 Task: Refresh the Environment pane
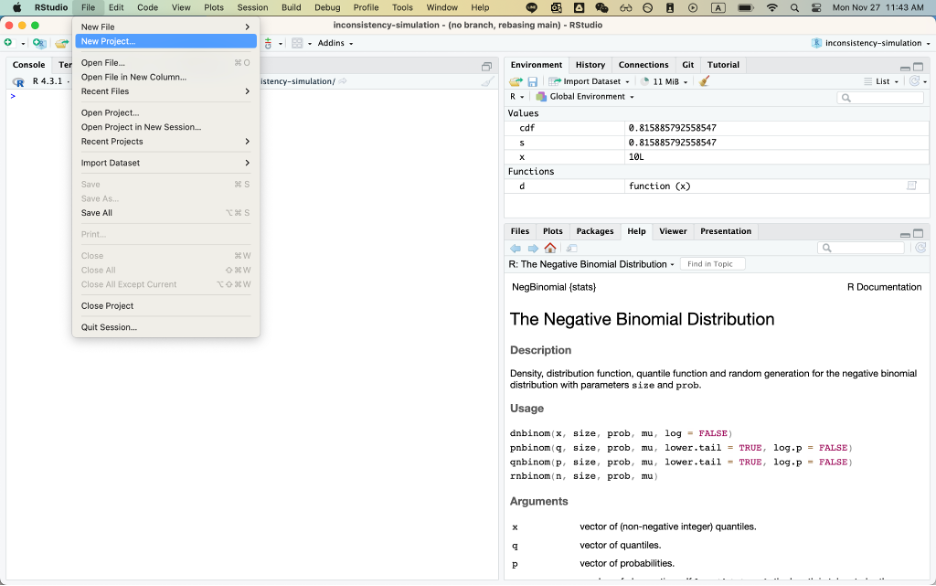tap(915, 81)
